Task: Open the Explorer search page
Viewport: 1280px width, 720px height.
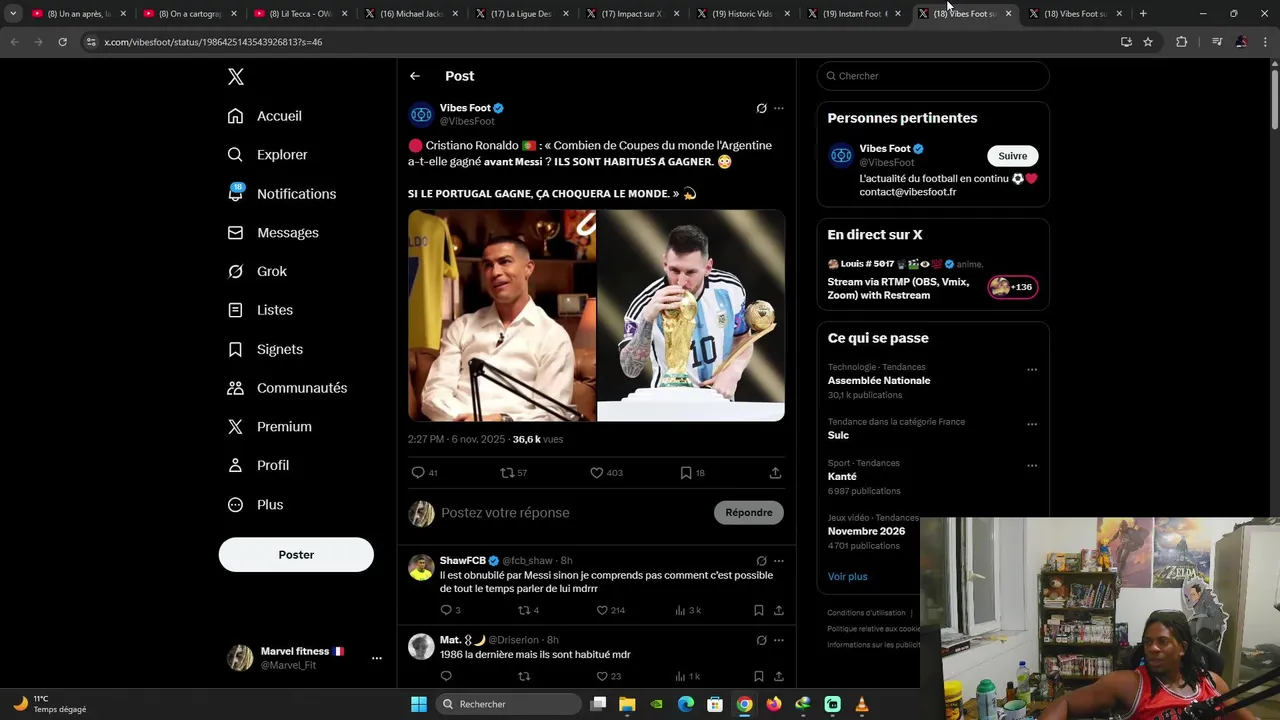Action: (268, 155)
